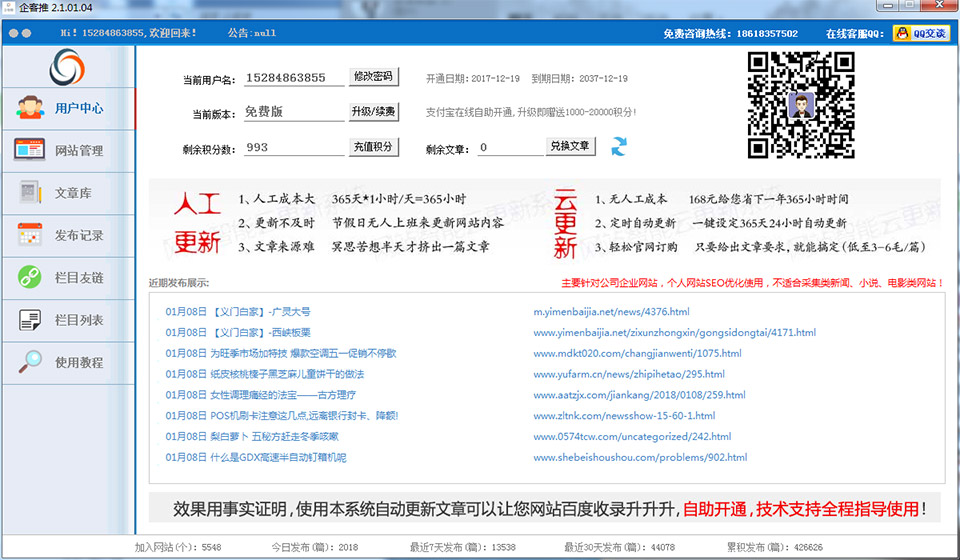Click the 最近7天发布 13538 status entry
The image size is (960, 560).
[x=462, y=547]
